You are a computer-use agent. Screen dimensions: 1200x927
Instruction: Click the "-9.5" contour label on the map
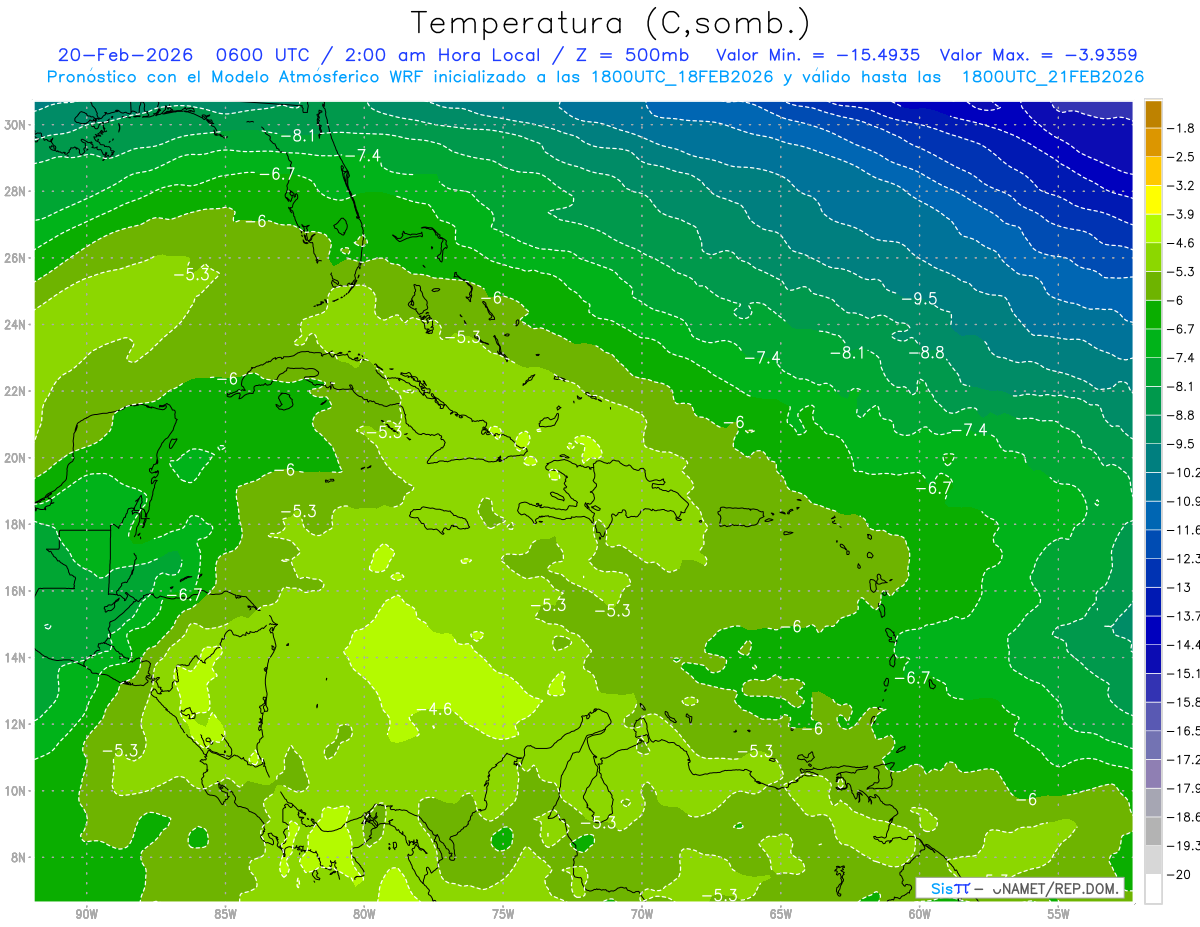click(x=918, y=298)
